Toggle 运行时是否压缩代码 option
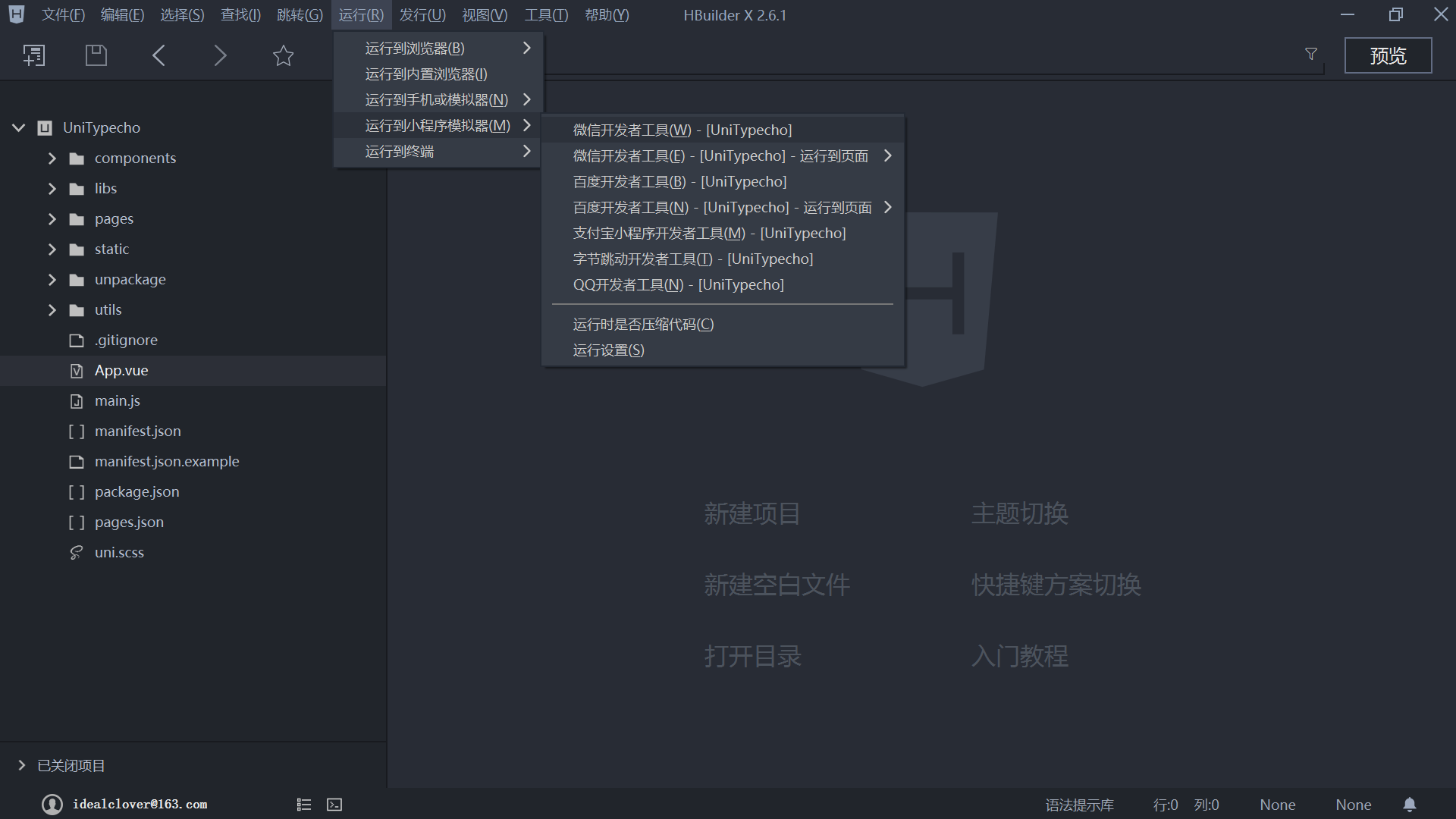This screenshot has height=819, width=1456. pyautogui.click(x=643, y=325)
